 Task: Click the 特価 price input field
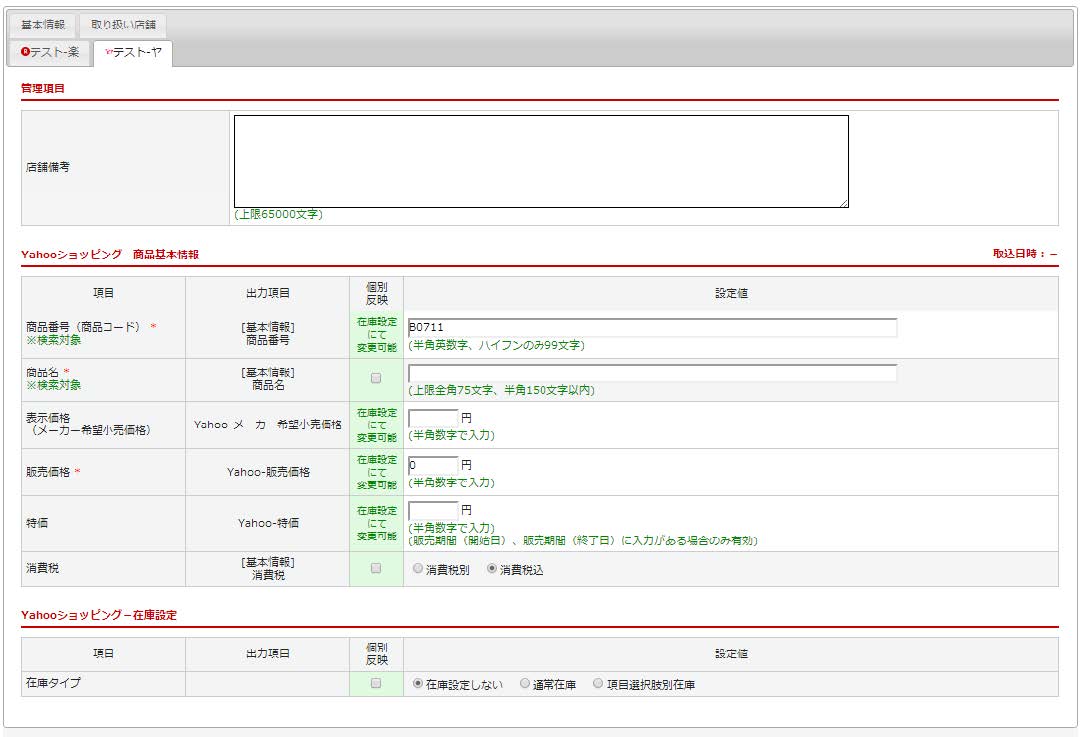(433, 510)
